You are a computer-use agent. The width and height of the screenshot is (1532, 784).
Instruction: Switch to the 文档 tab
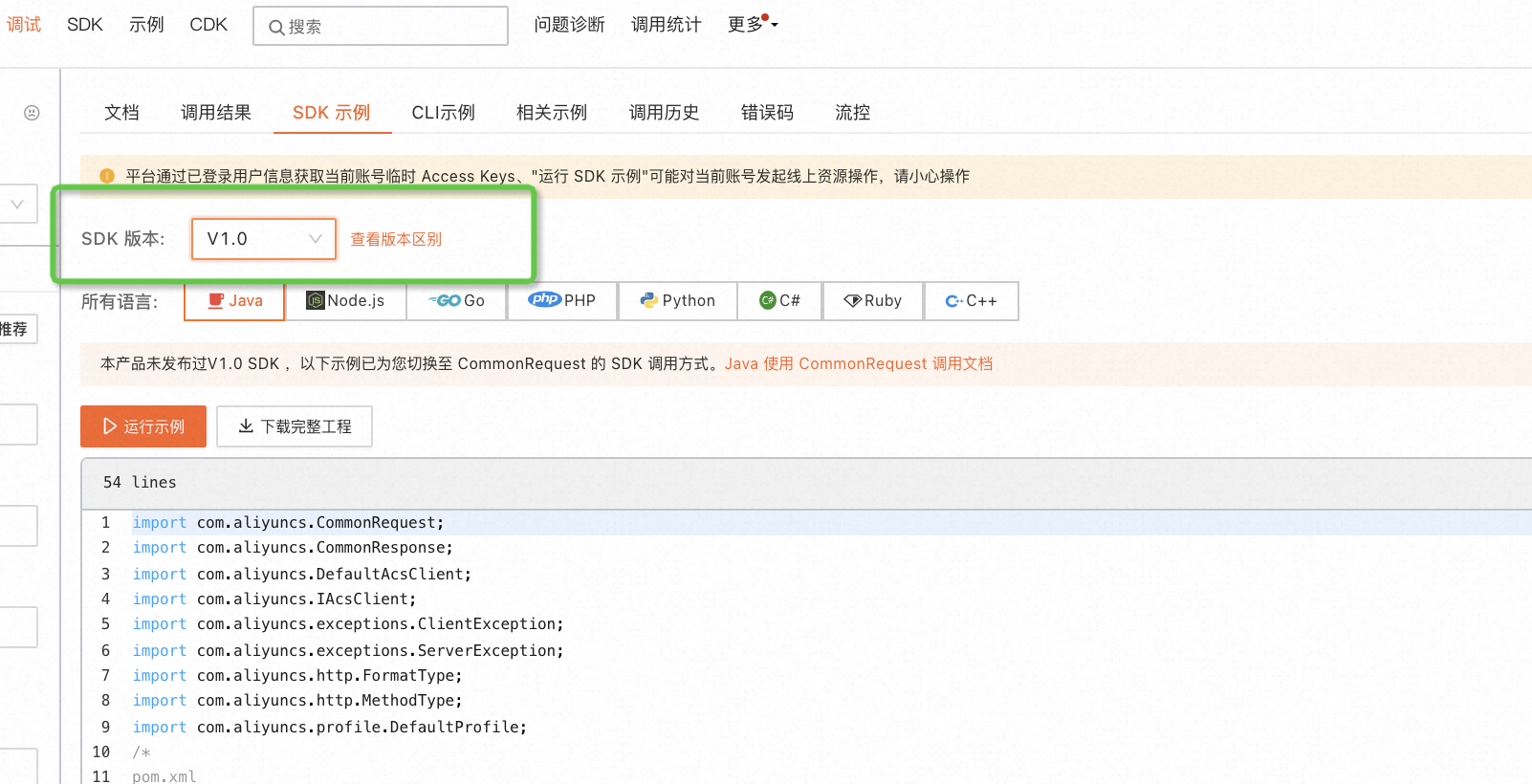[x=121, y=113]
